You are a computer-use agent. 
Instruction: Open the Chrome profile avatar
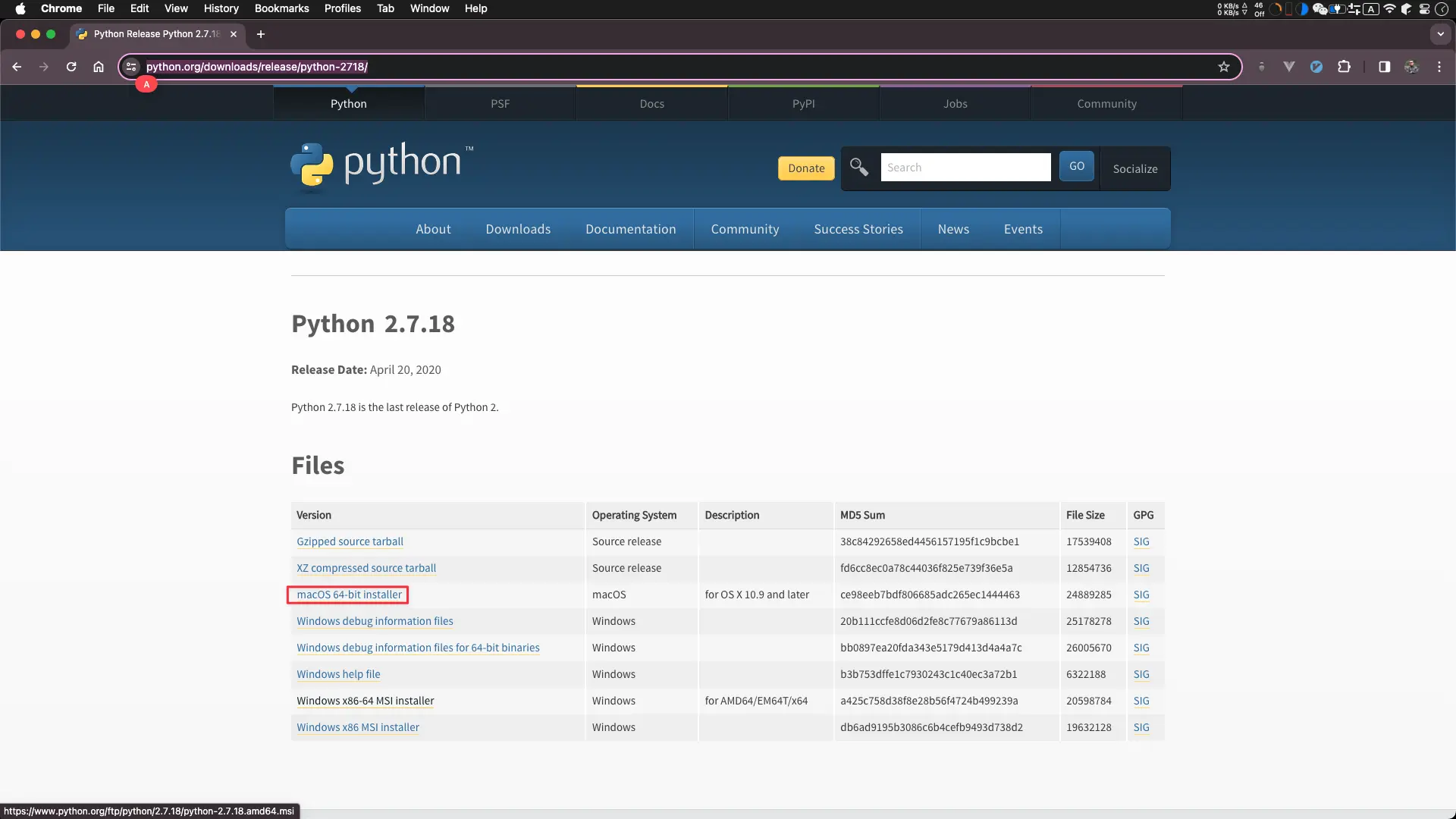(x=1411, y=67)
